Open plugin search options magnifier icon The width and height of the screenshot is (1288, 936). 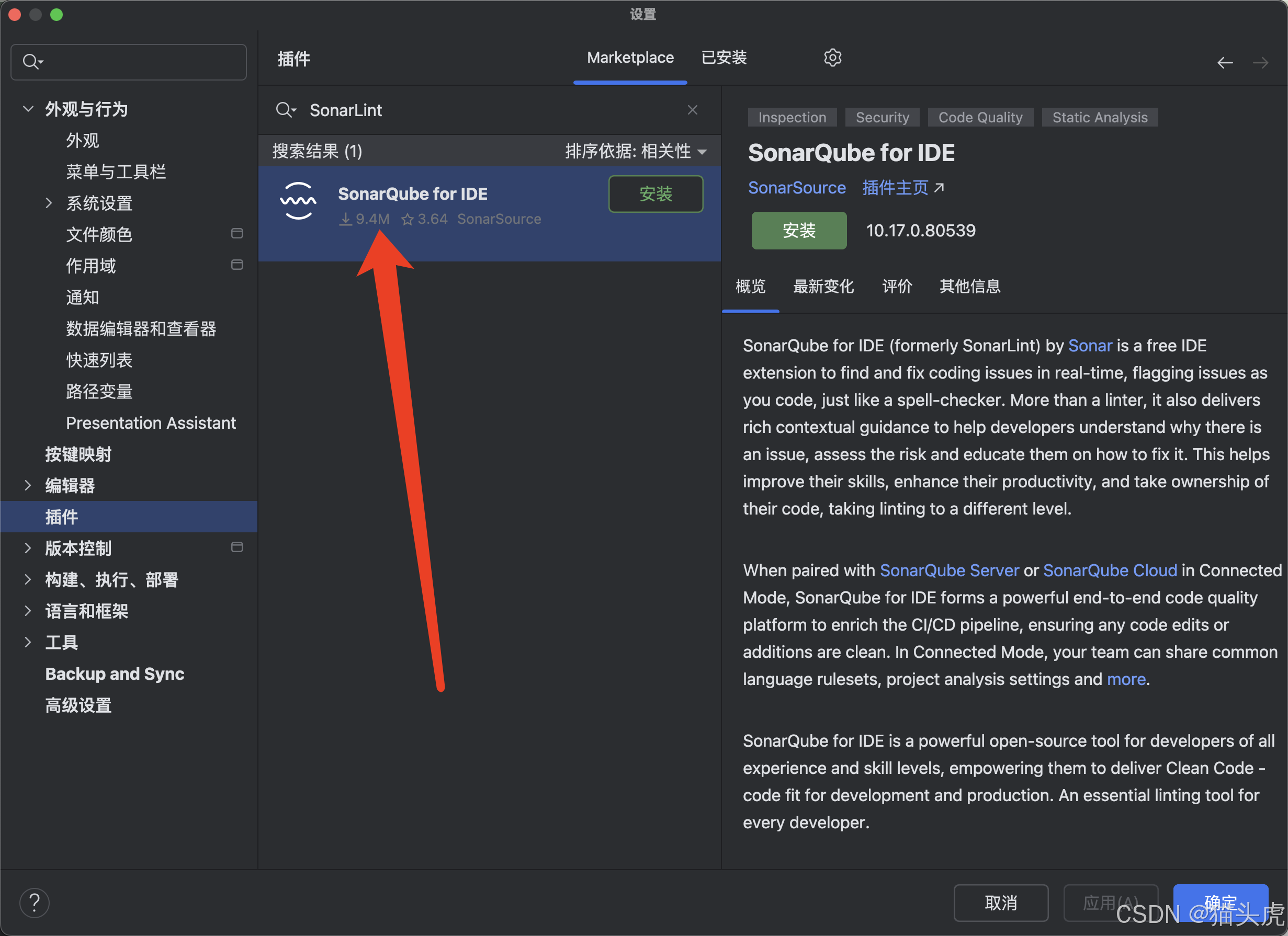tap(285, 110)
